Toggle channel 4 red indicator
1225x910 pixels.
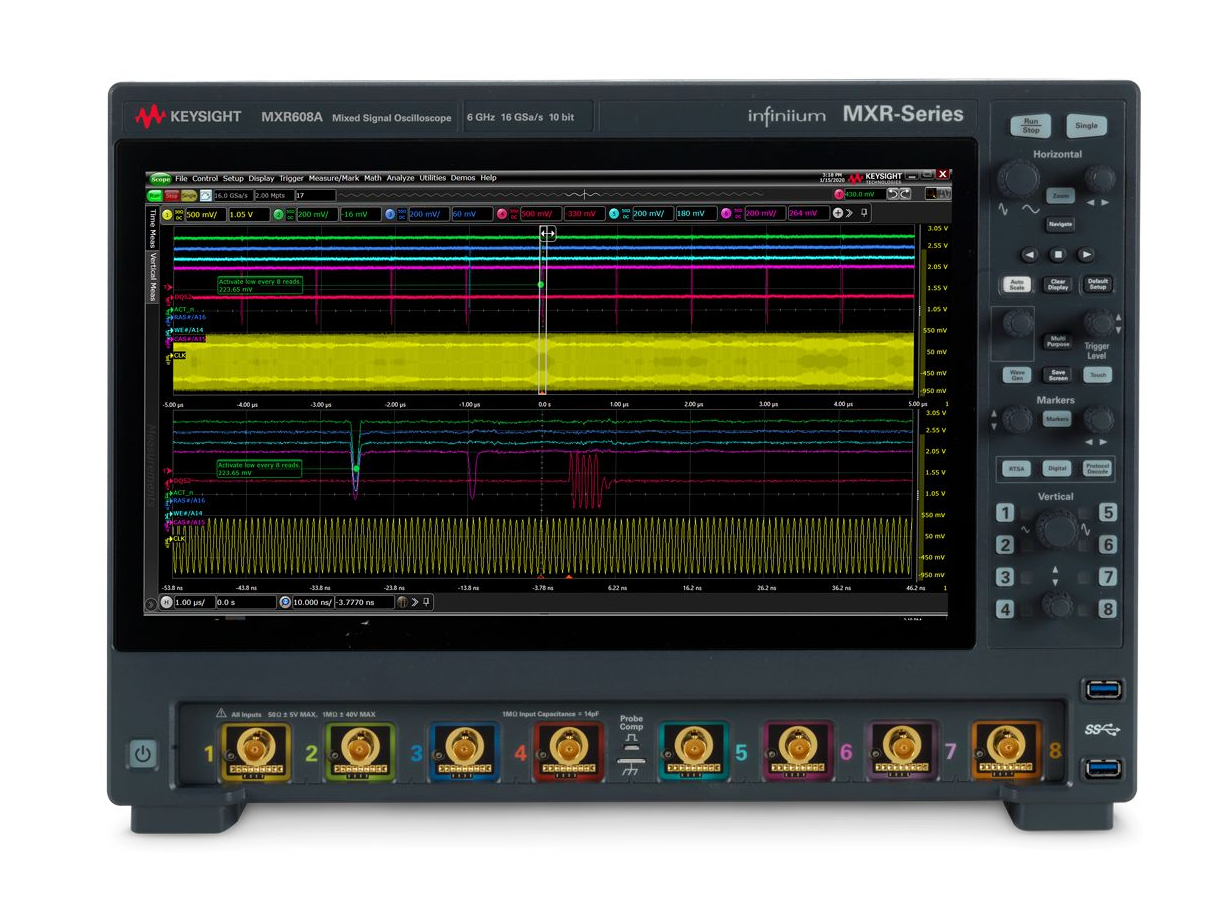click(x=501, y=214)
